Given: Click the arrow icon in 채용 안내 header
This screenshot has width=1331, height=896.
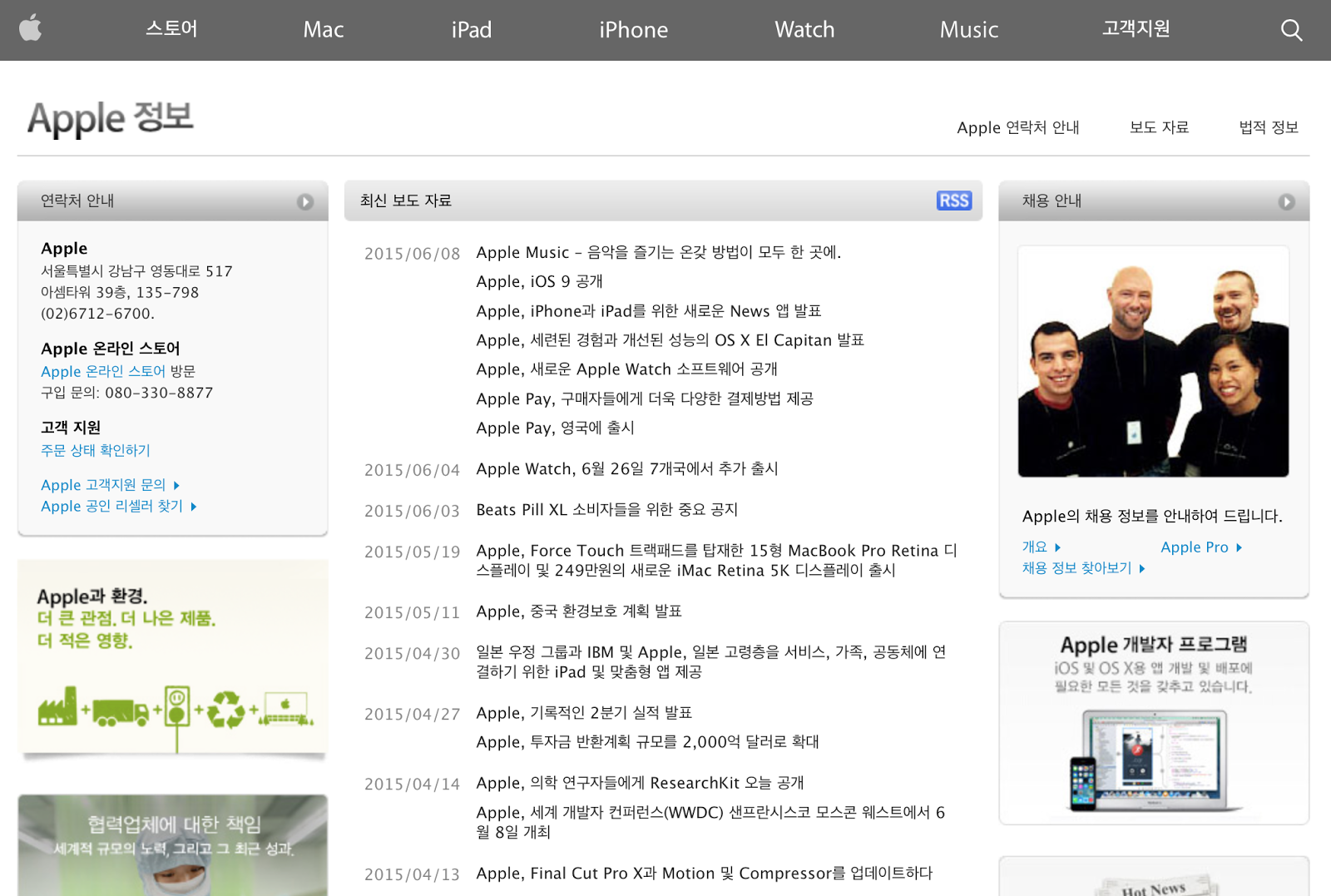Looking at the screenshot, I should tap(1286, 201).
